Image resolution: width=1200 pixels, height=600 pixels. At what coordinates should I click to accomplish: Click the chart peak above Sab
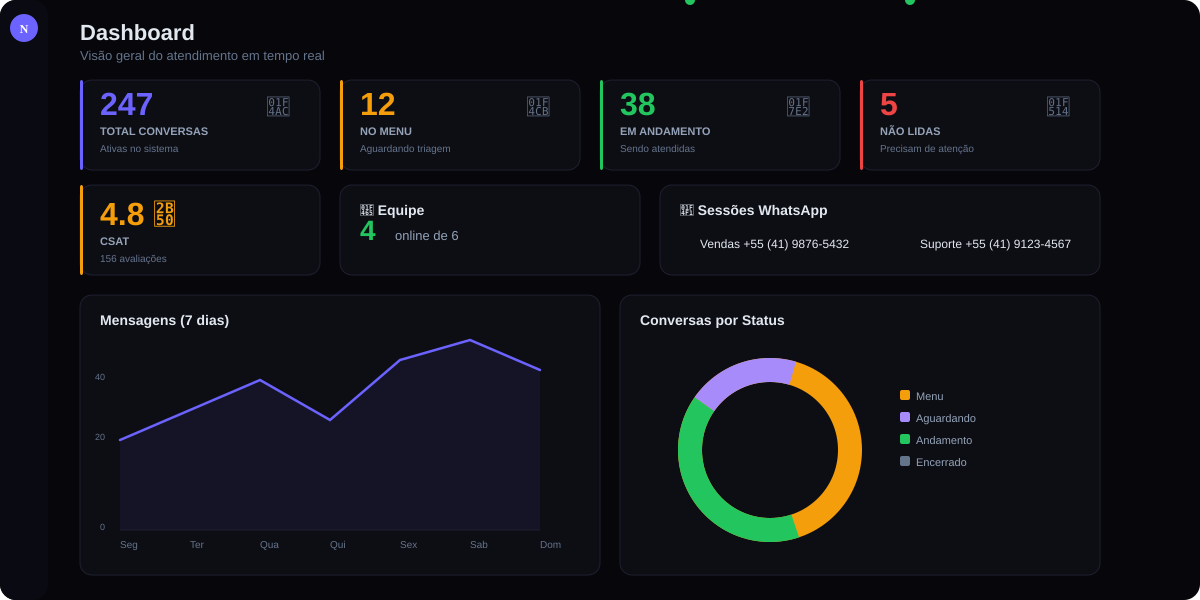(x=470, y=340)
